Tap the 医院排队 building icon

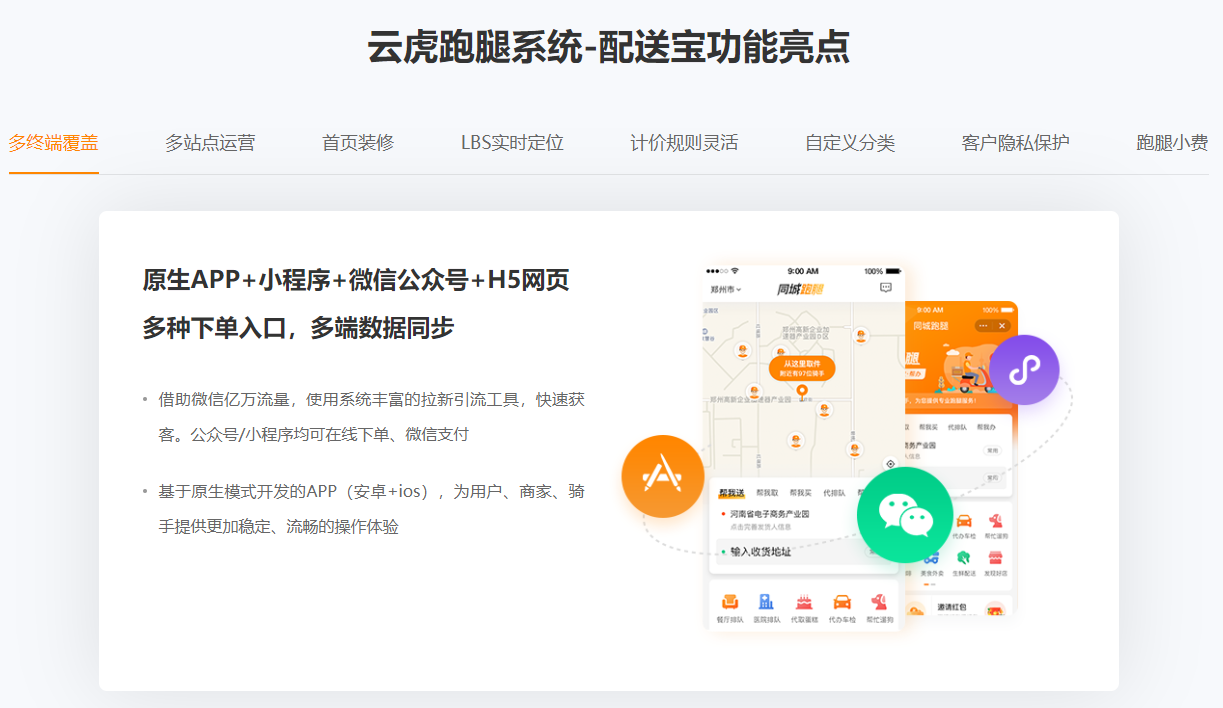(766, 602)
